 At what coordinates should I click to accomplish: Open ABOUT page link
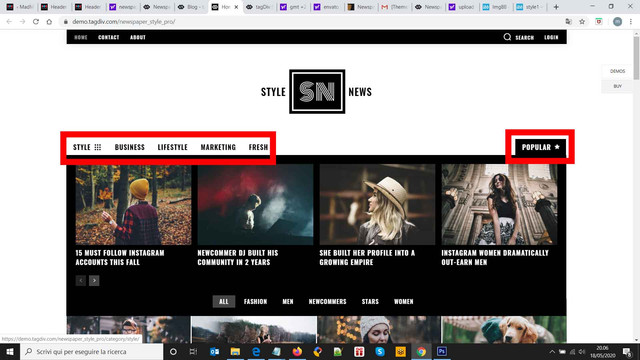click(x=138, y=37)
